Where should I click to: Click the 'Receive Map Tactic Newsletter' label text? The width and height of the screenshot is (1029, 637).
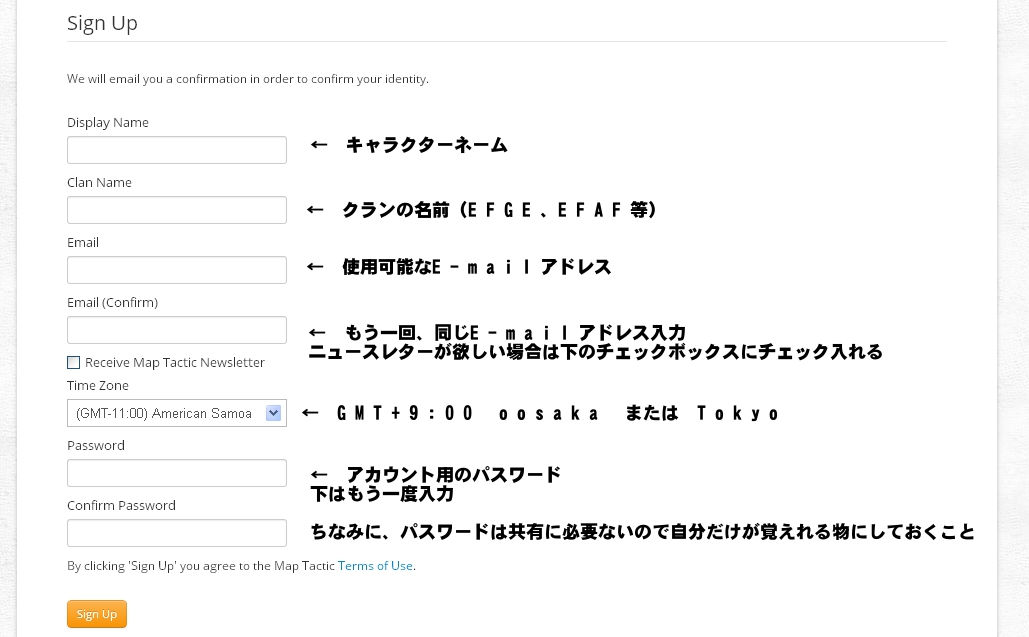tap(174, 363)
